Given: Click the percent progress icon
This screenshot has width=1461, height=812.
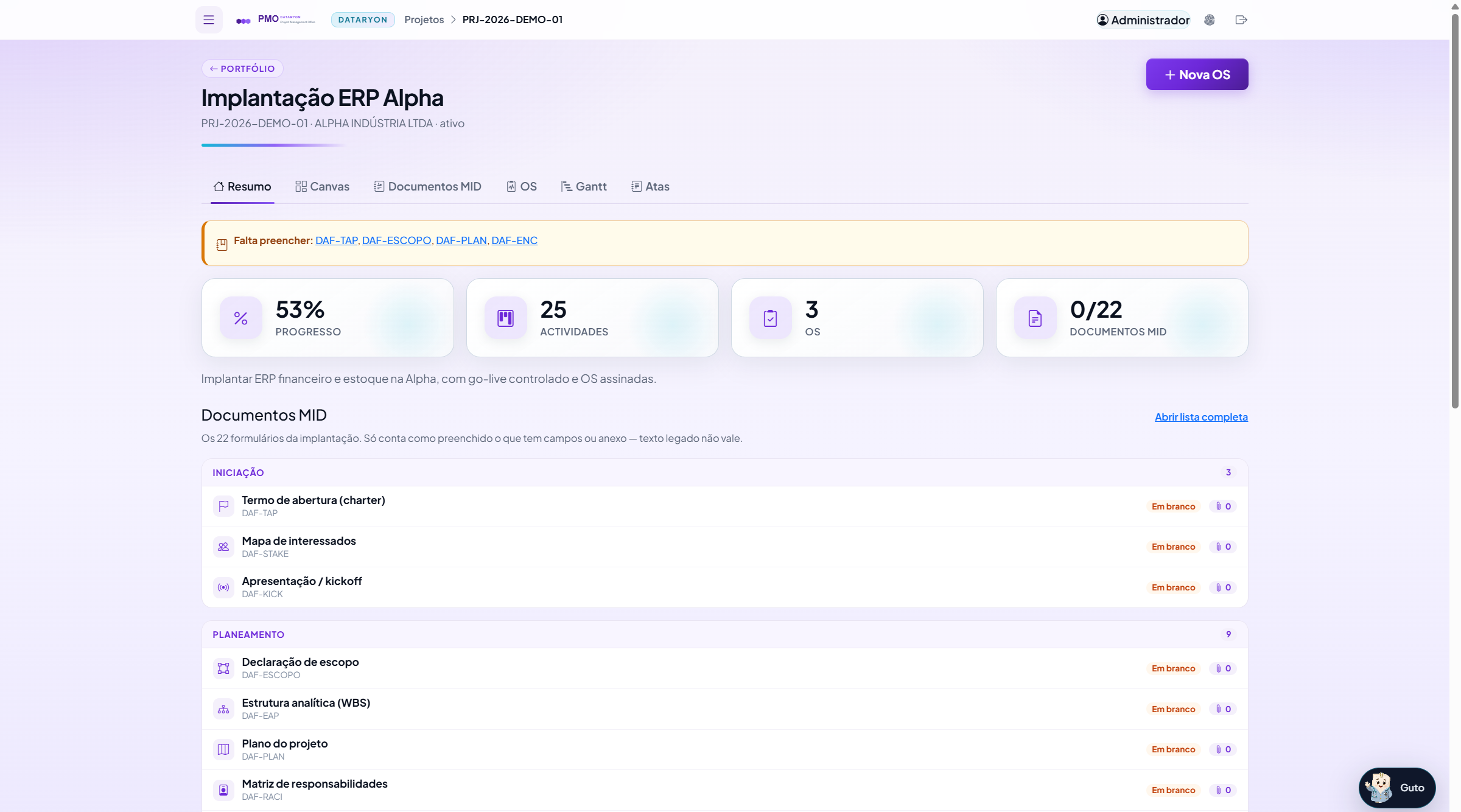Looking at the screenshot, I should point(241,318).
